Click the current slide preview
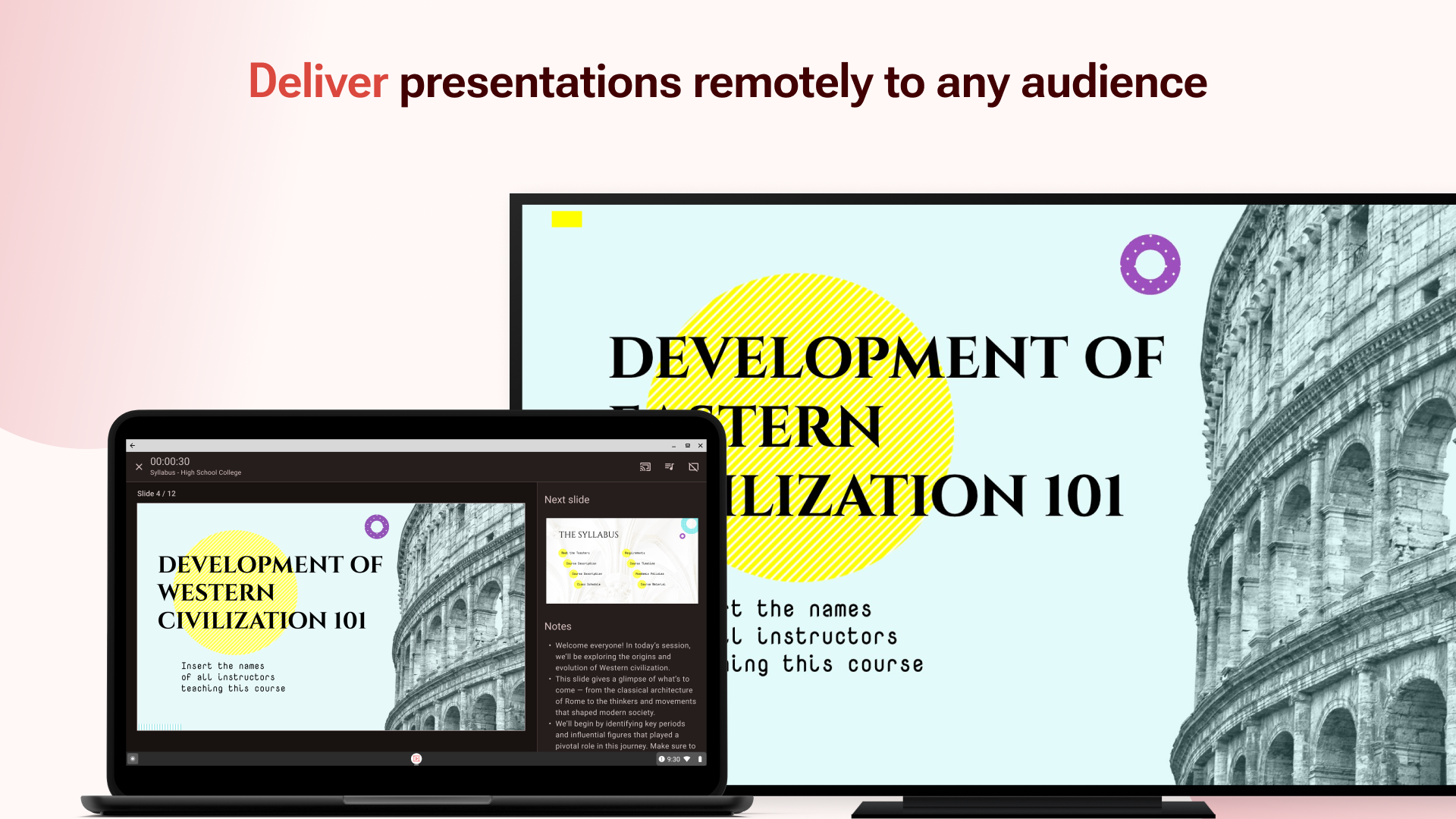1456x819 pixels. (331, 617)
